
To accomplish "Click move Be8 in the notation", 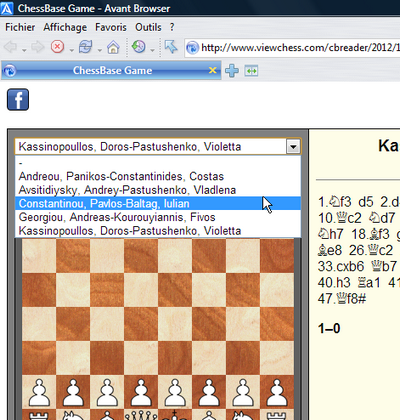I will click(330, 250).
